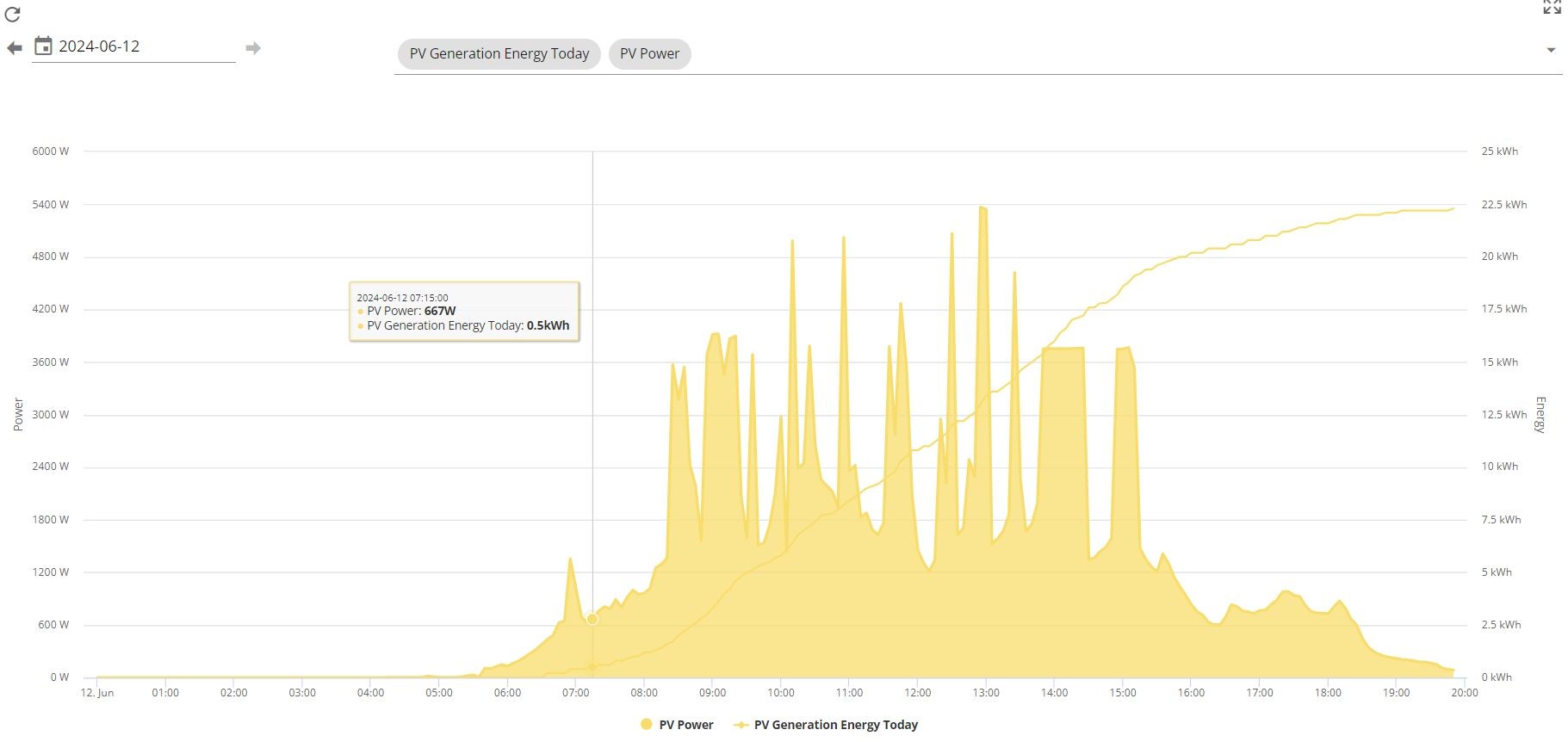This screenshot has height=742, width=1568.
Task: Remove the PV Generation Energy Today chip
Action: point(499,53)
